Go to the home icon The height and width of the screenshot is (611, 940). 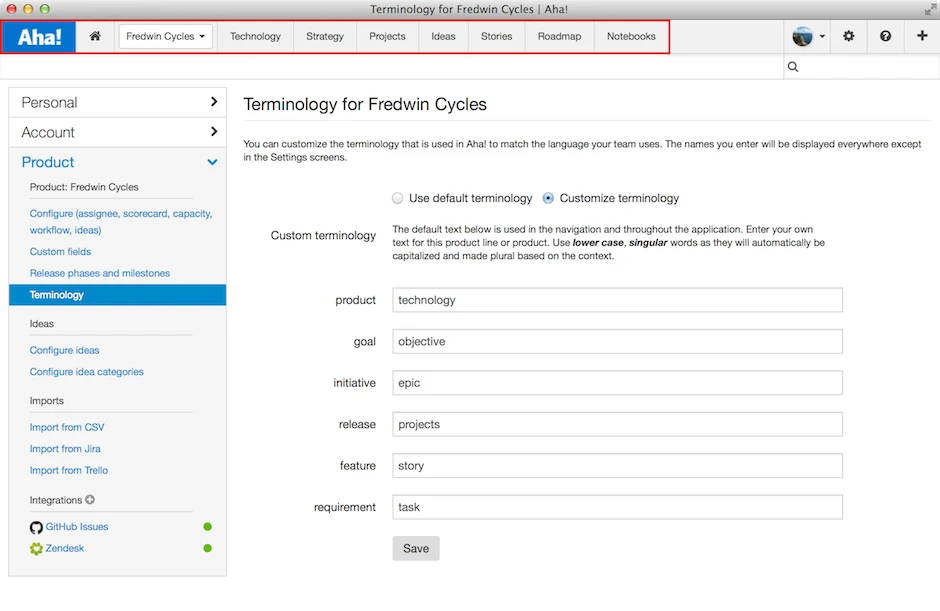point(95,36)
